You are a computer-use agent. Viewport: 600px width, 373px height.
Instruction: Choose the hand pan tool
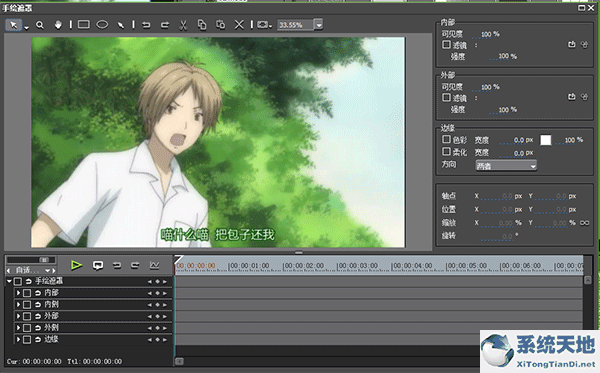pyautogui.click(x=58, y=25)
